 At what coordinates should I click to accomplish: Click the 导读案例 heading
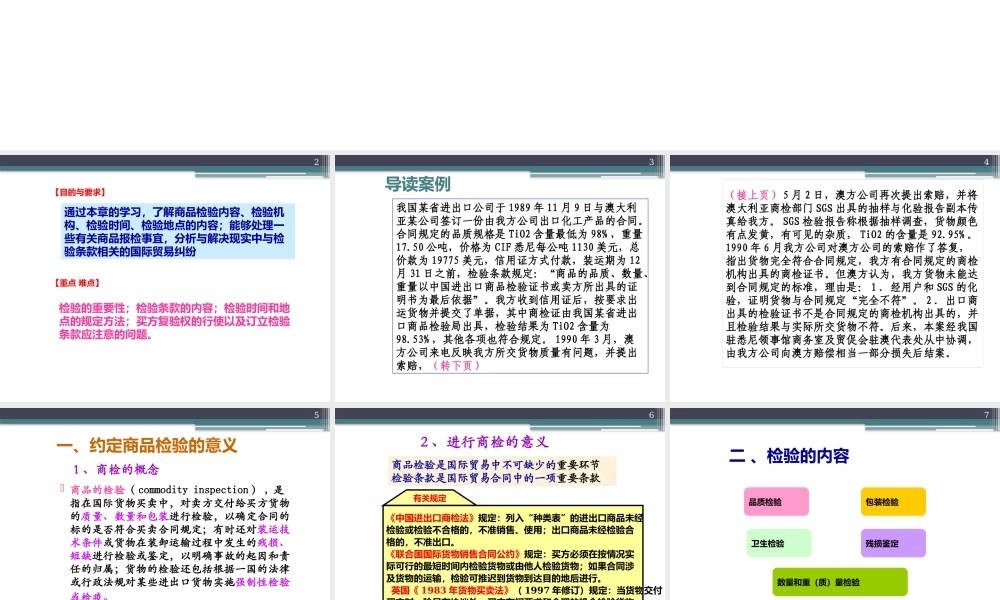418,184
